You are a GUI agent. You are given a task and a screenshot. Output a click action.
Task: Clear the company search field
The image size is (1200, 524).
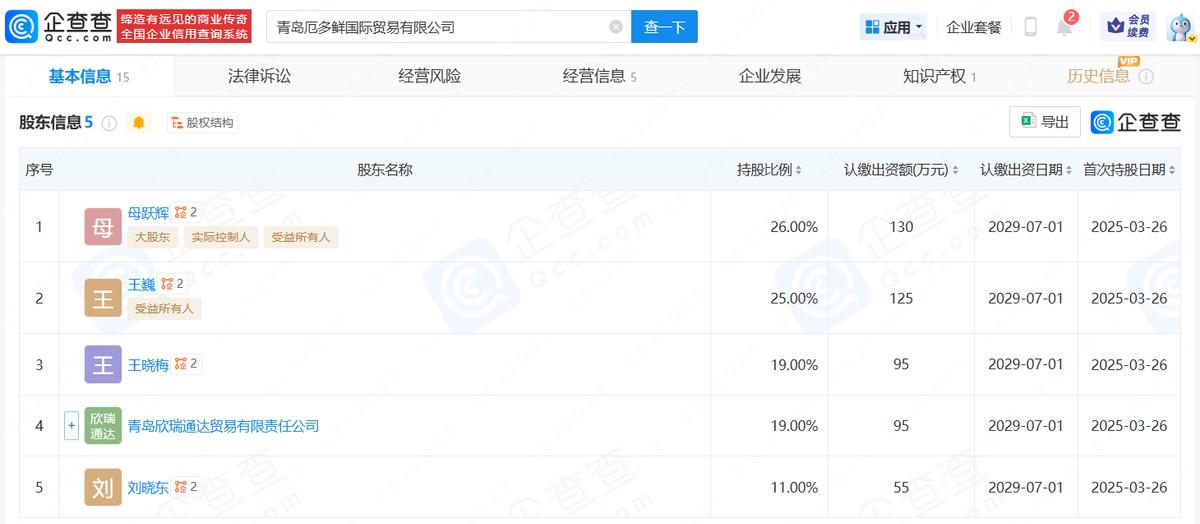(x=616, y=27)
